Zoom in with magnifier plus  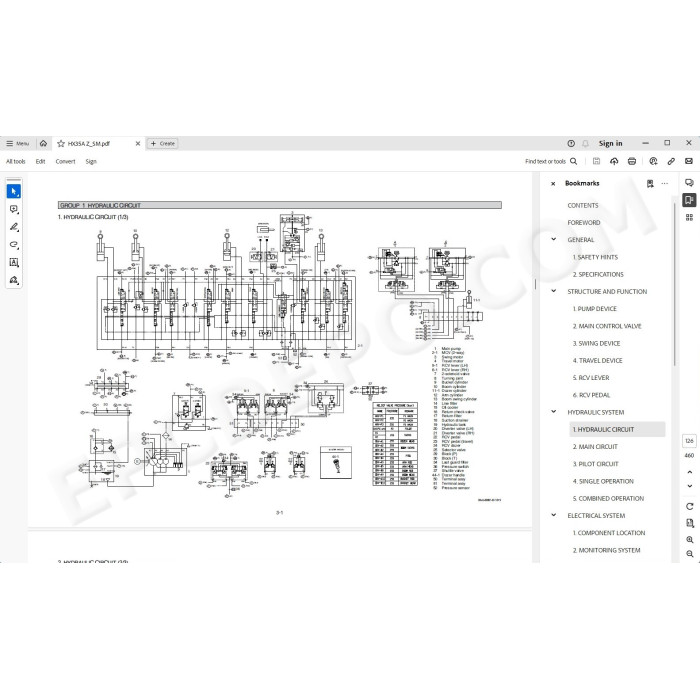pos(689,539)
